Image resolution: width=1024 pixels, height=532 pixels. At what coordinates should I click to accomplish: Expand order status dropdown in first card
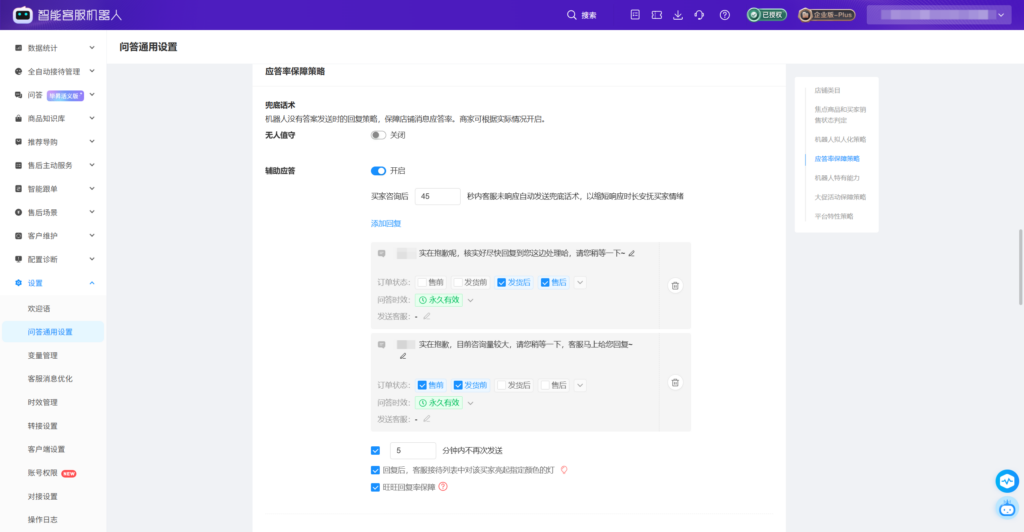(580, 283)
